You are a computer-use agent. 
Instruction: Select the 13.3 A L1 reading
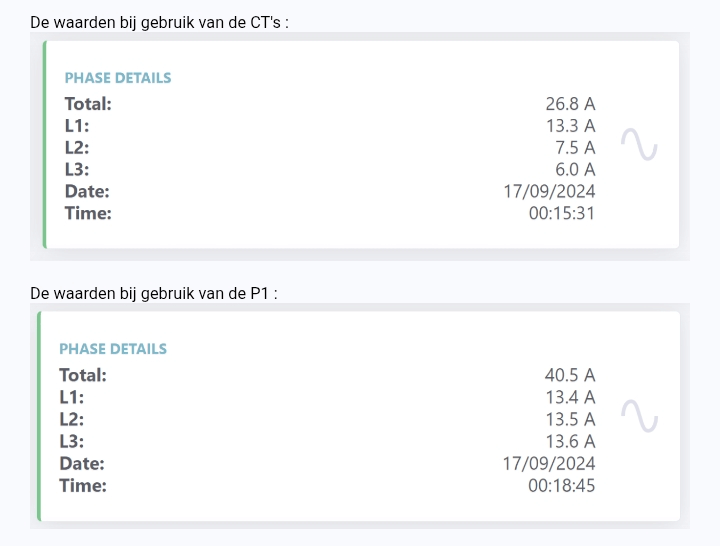571,126
